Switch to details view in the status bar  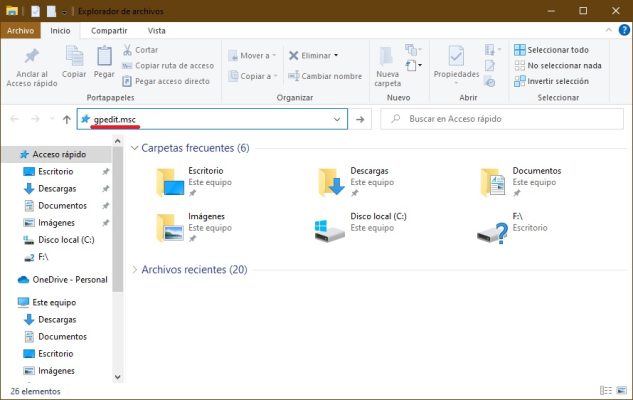tap(606, 390)
